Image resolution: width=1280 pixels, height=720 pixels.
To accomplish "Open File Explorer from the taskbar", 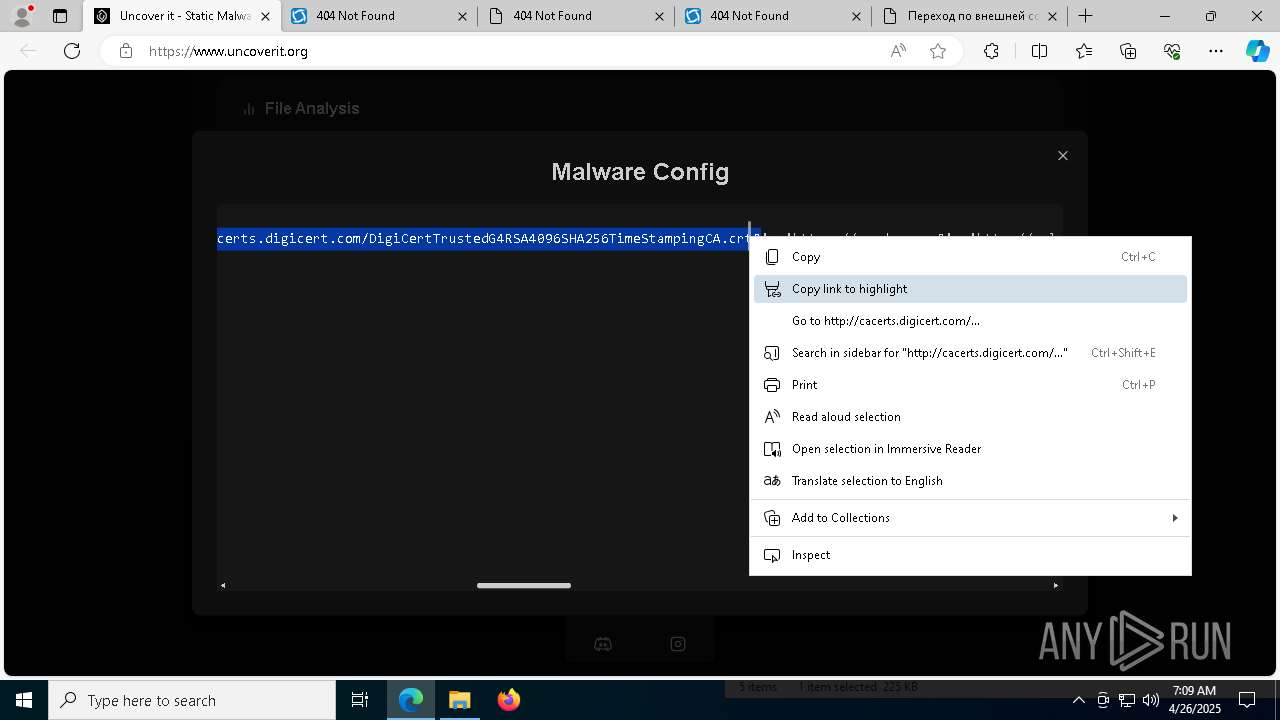I will click(459, 700).
